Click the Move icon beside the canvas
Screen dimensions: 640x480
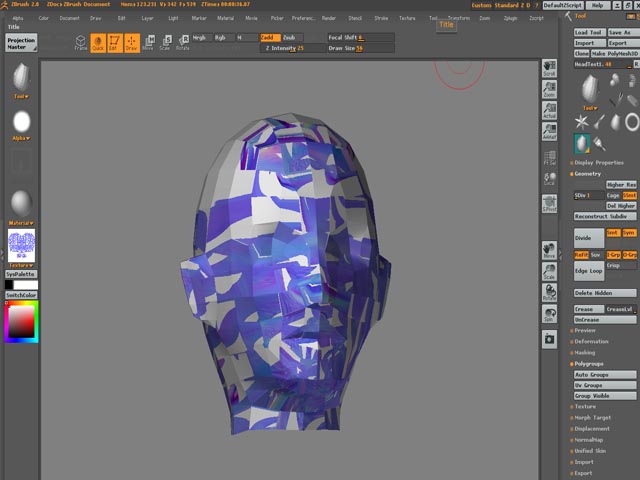tap(549, 250)
